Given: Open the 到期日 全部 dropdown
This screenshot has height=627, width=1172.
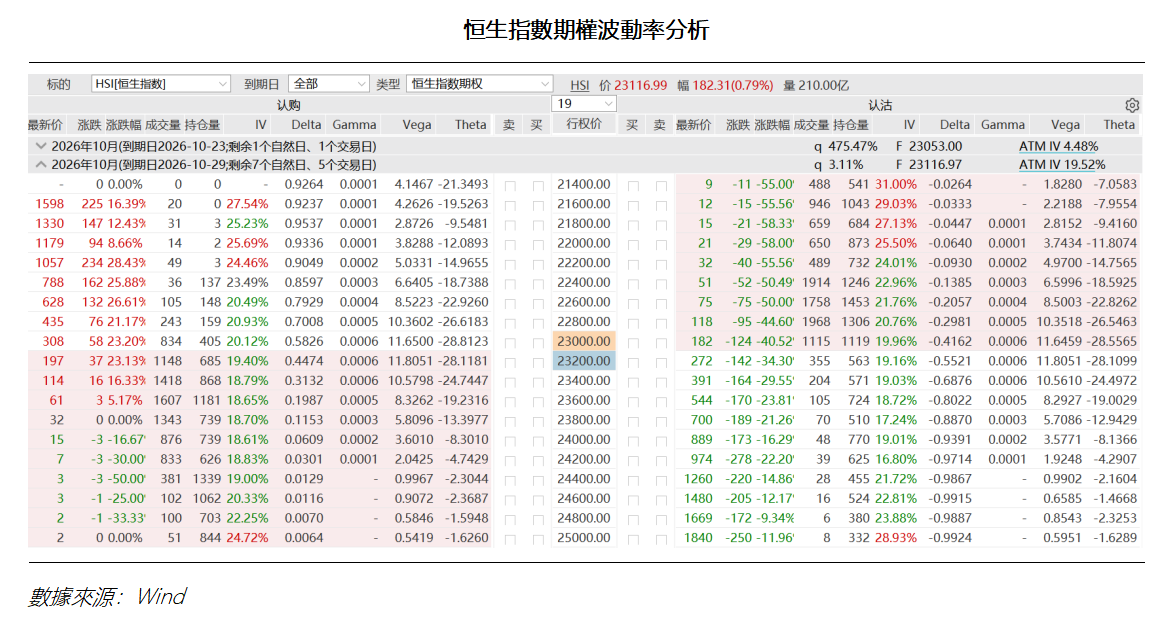Looking at the screenshot, I should 330,84.
